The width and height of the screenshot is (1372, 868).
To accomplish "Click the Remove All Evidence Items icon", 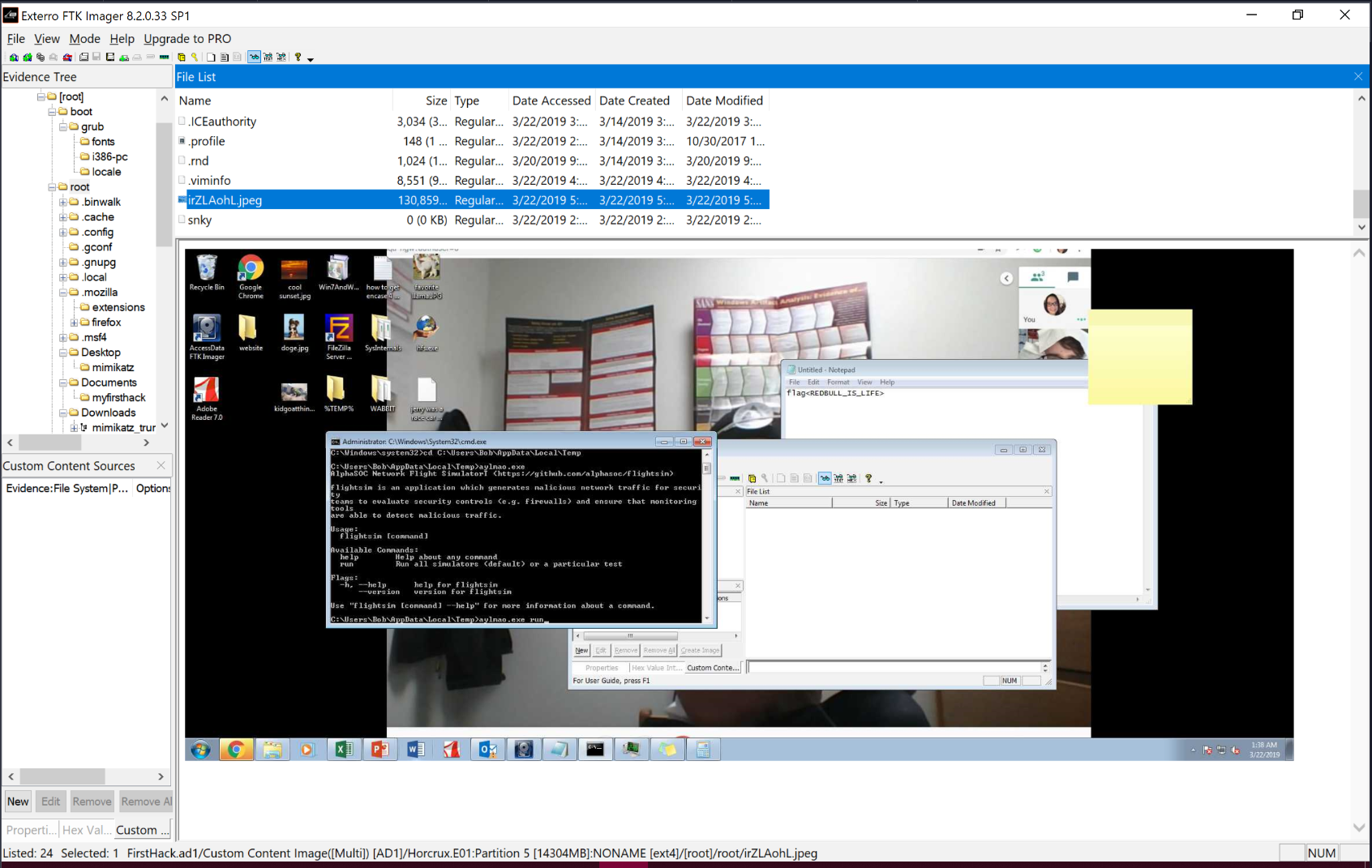I will [x=67, y=58].
